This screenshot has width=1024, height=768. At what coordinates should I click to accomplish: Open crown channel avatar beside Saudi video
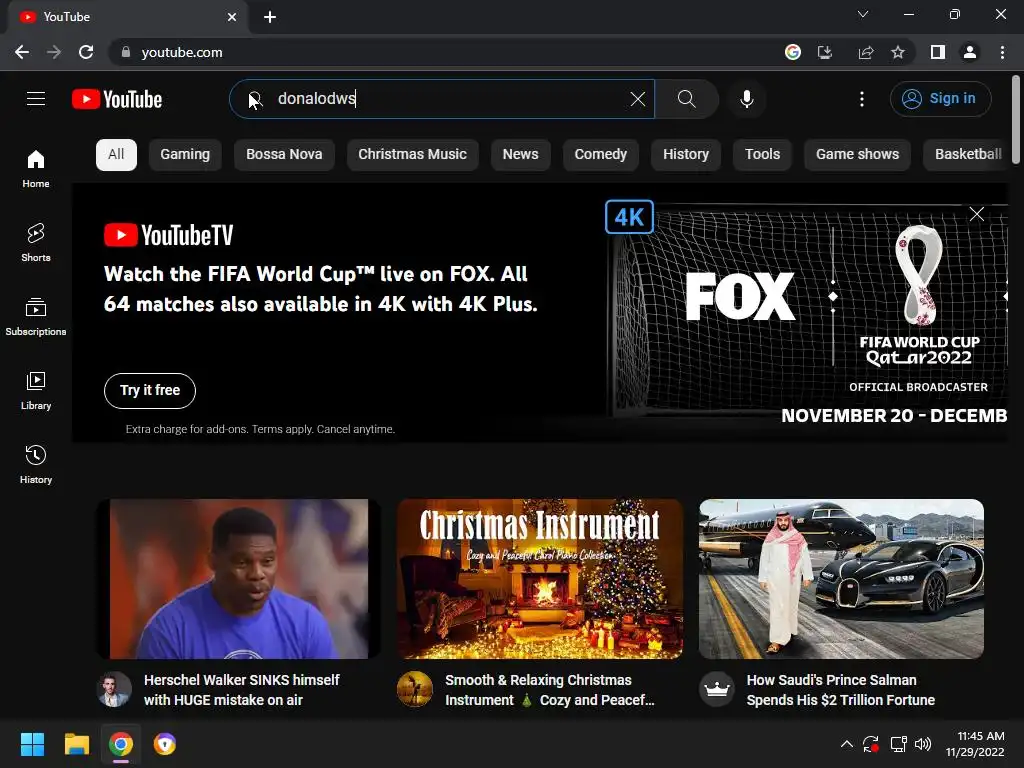point(716,689)
